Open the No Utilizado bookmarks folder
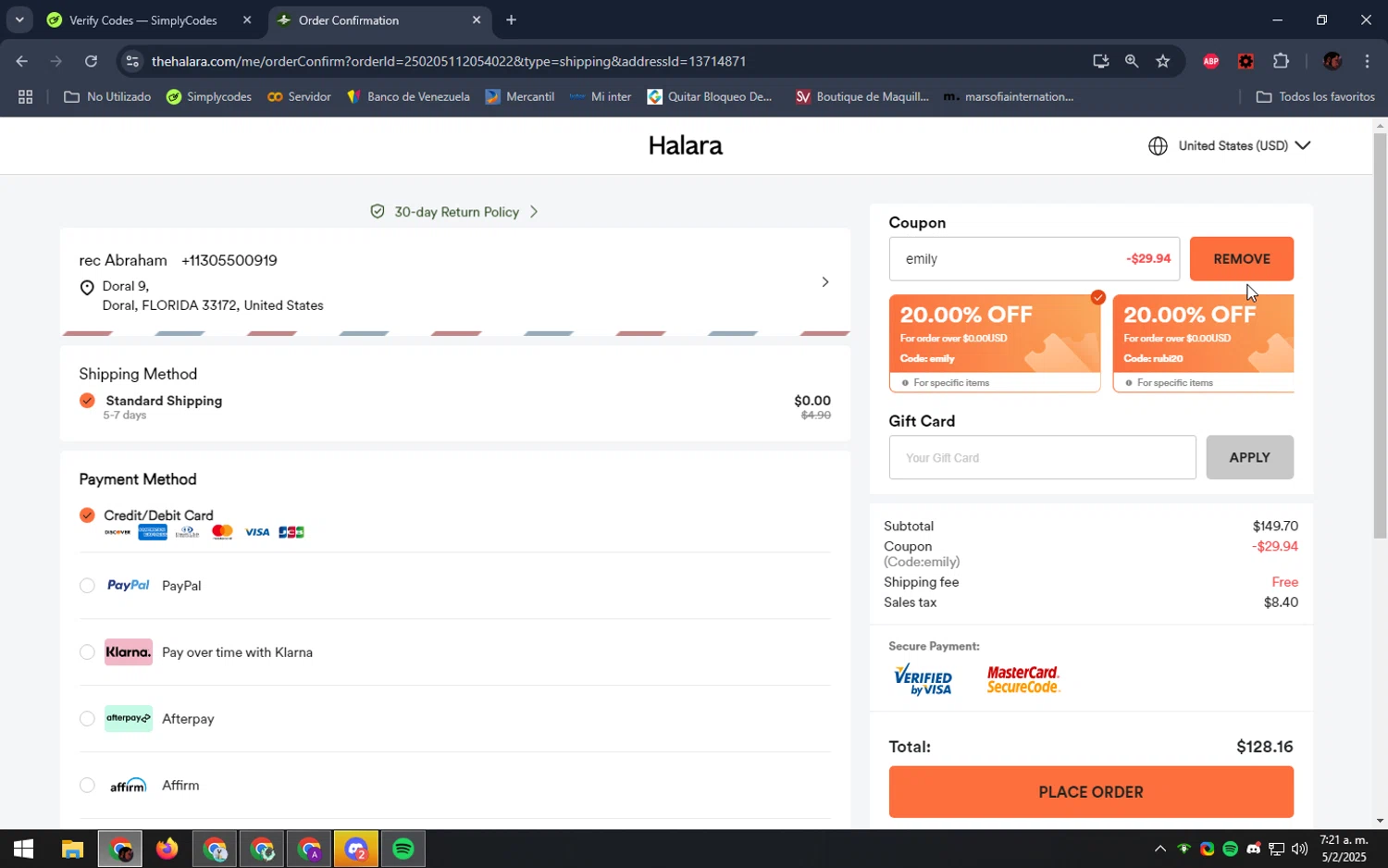Screen dimensions: 1388x868 (x=107, y=96)
